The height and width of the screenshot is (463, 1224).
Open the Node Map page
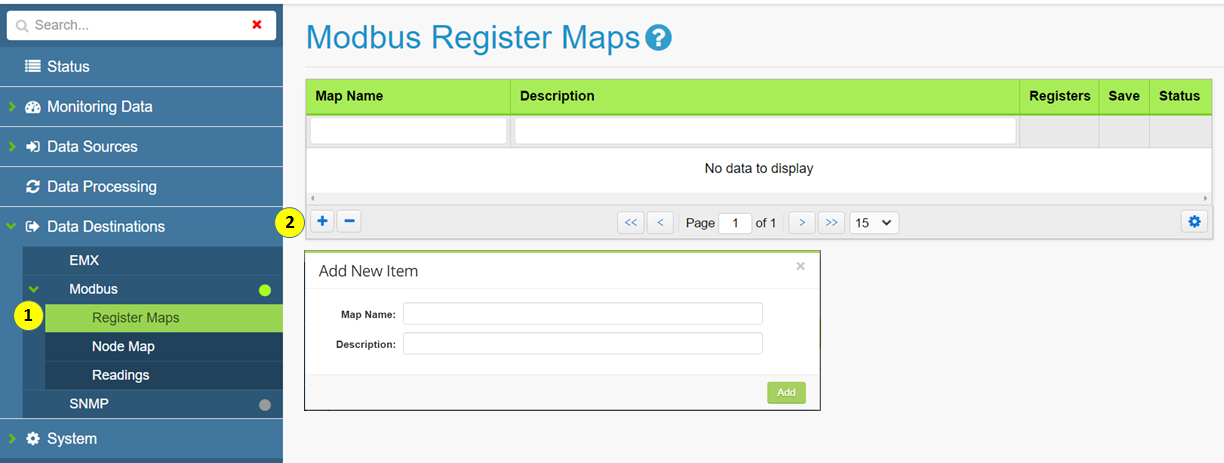(x=123, y=347)
